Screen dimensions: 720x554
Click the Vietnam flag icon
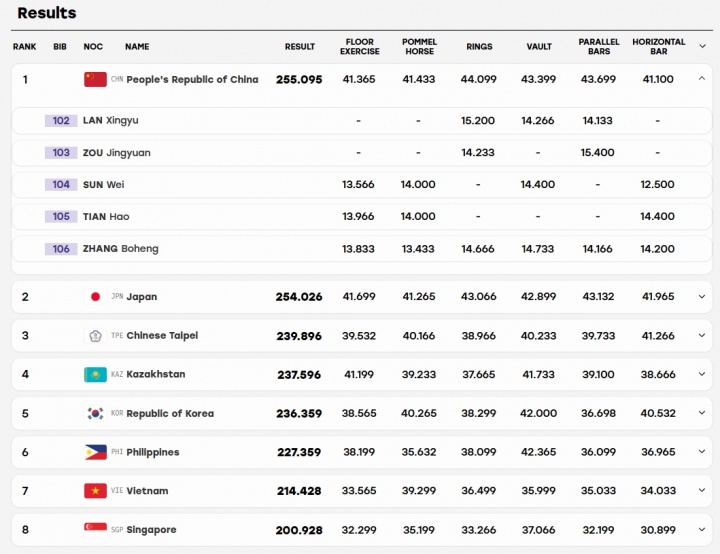pyautogui.click(x=95, y=491)
